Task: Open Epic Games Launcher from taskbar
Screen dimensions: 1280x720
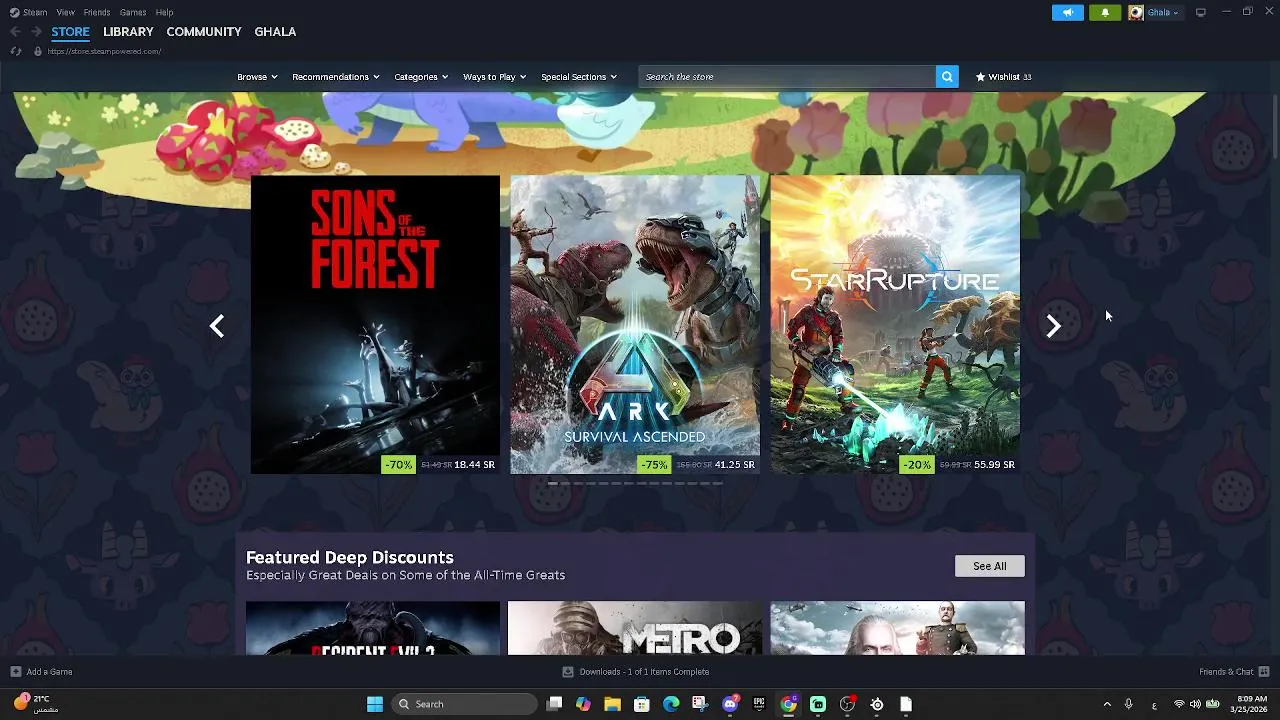Action: click(759, 704)
